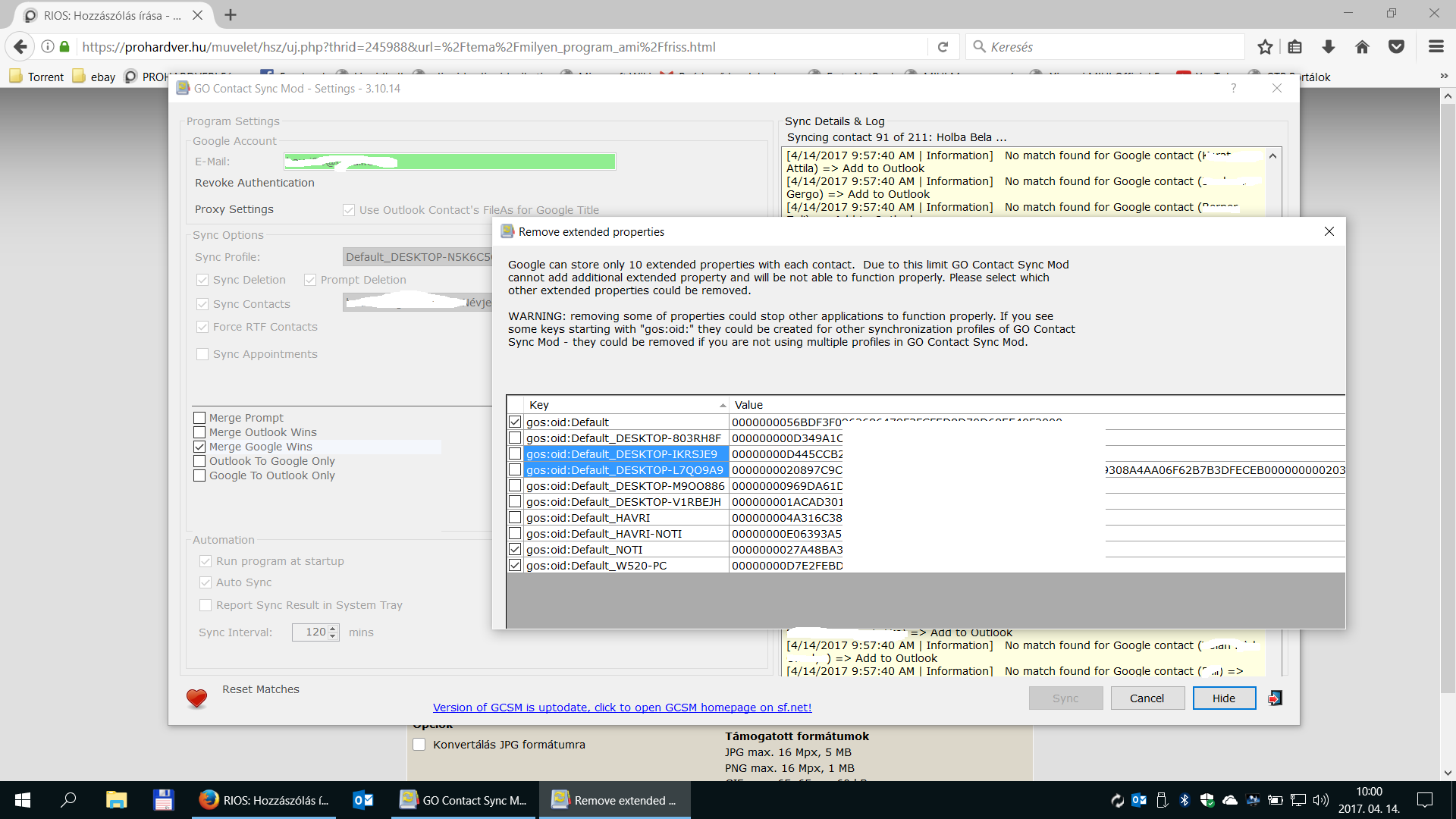Click the browser page scrollbar down arrow
Image resolution: width=1456 pixels, height=819 pixels.
point(1448,773)
